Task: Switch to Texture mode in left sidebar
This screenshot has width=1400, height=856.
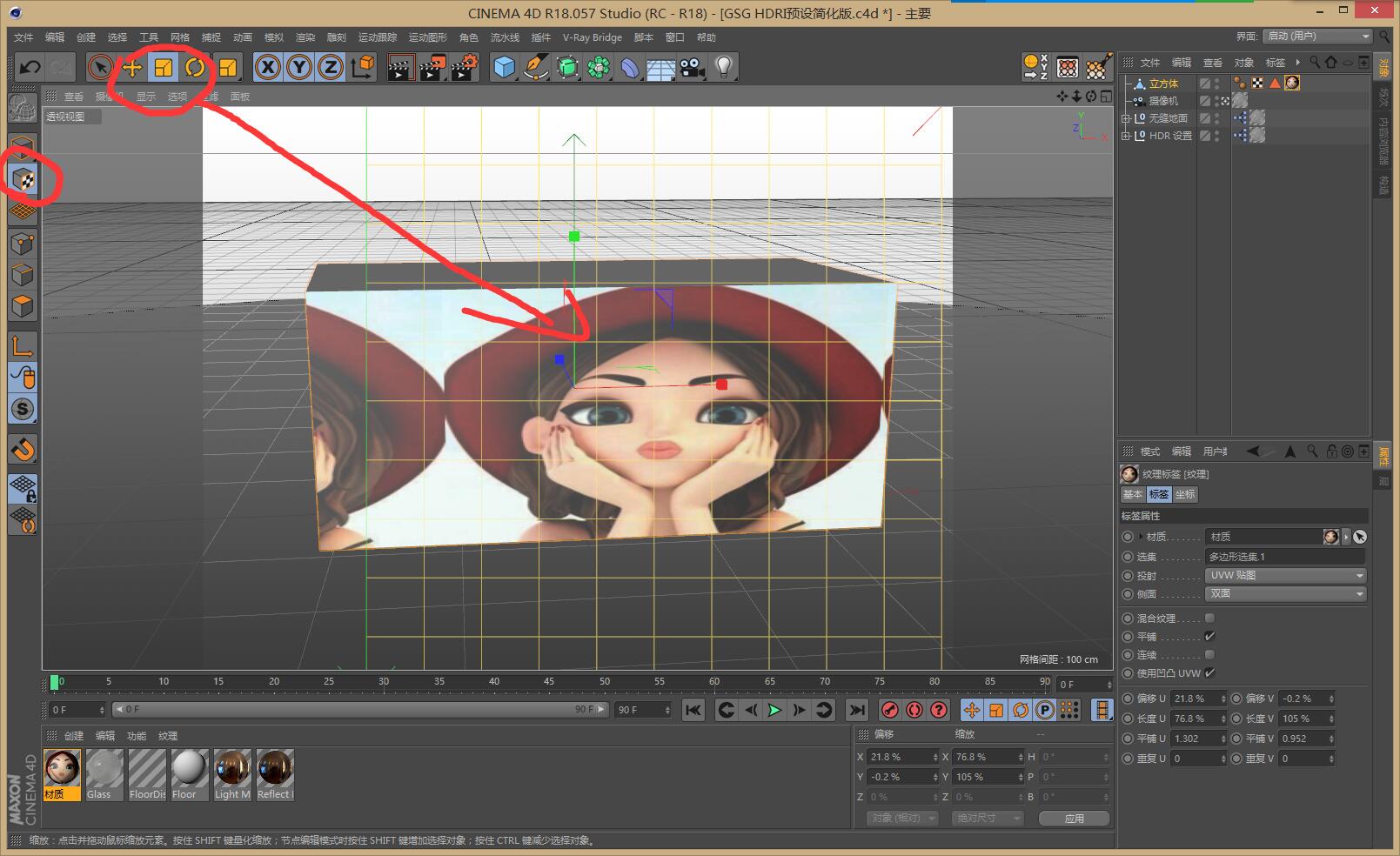Action: pos(23,178)
